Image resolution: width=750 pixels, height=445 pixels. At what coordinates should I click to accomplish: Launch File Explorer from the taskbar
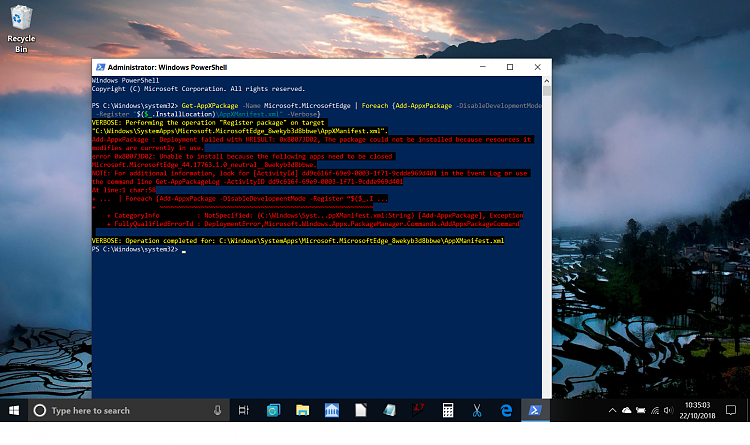pos(302,411)
